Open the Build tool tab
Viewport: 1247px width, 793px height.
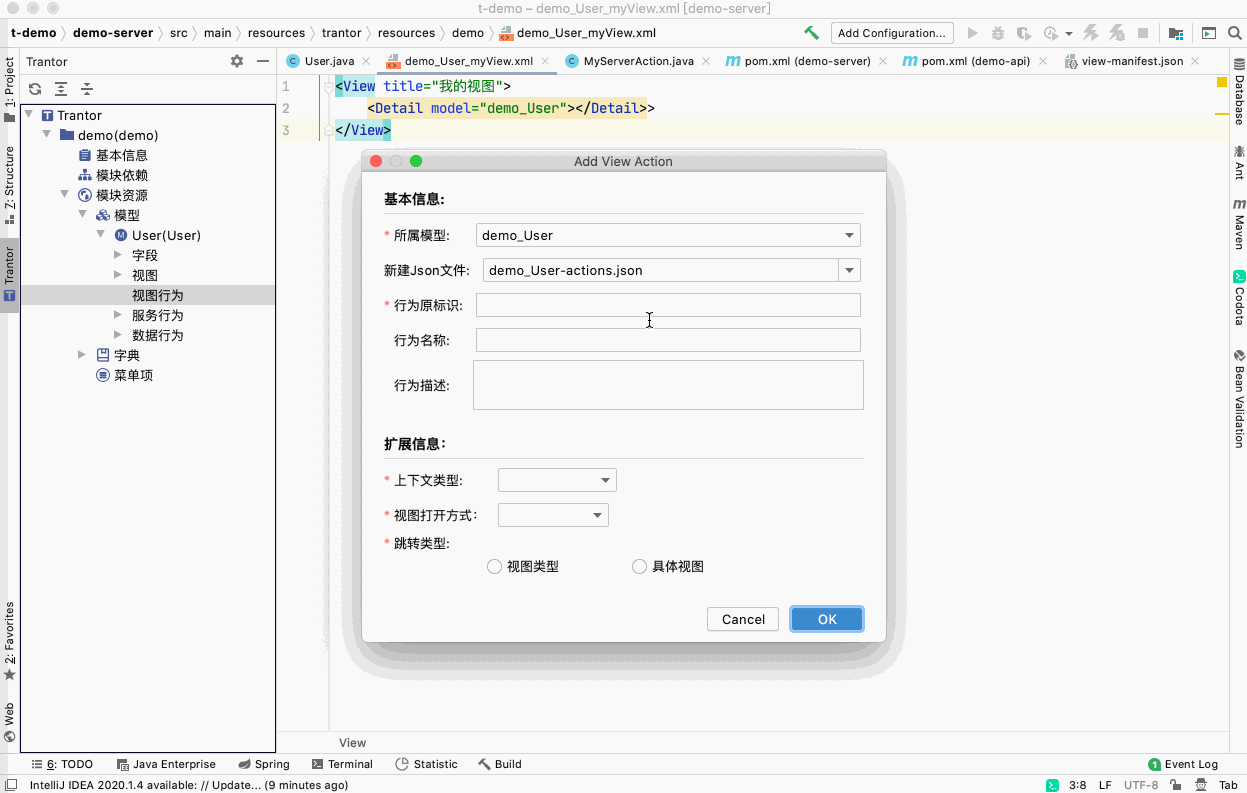tap(500, 764)
